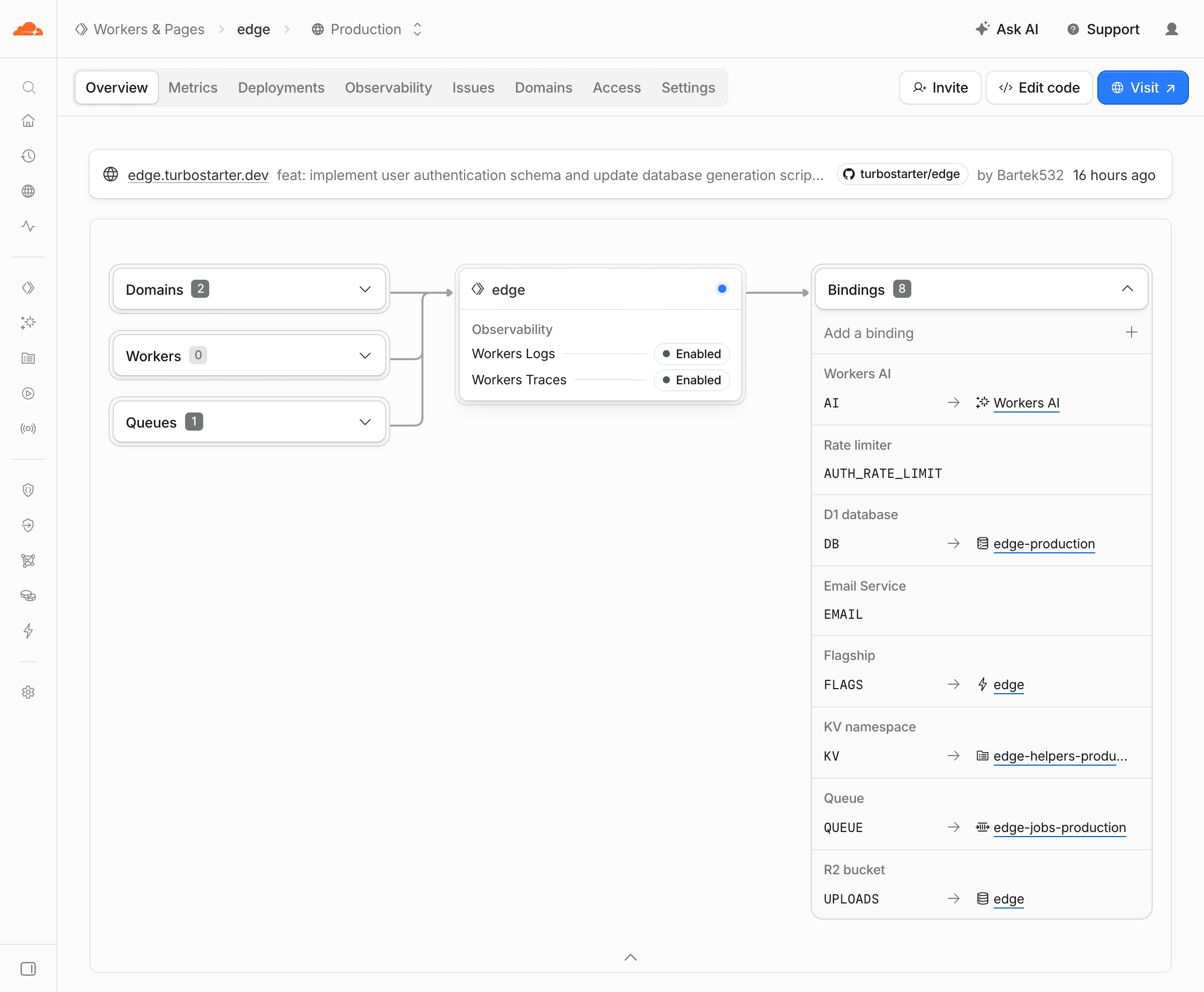Click the Edit code button
Screen dimensions: 1204x992
[1039, 88]
